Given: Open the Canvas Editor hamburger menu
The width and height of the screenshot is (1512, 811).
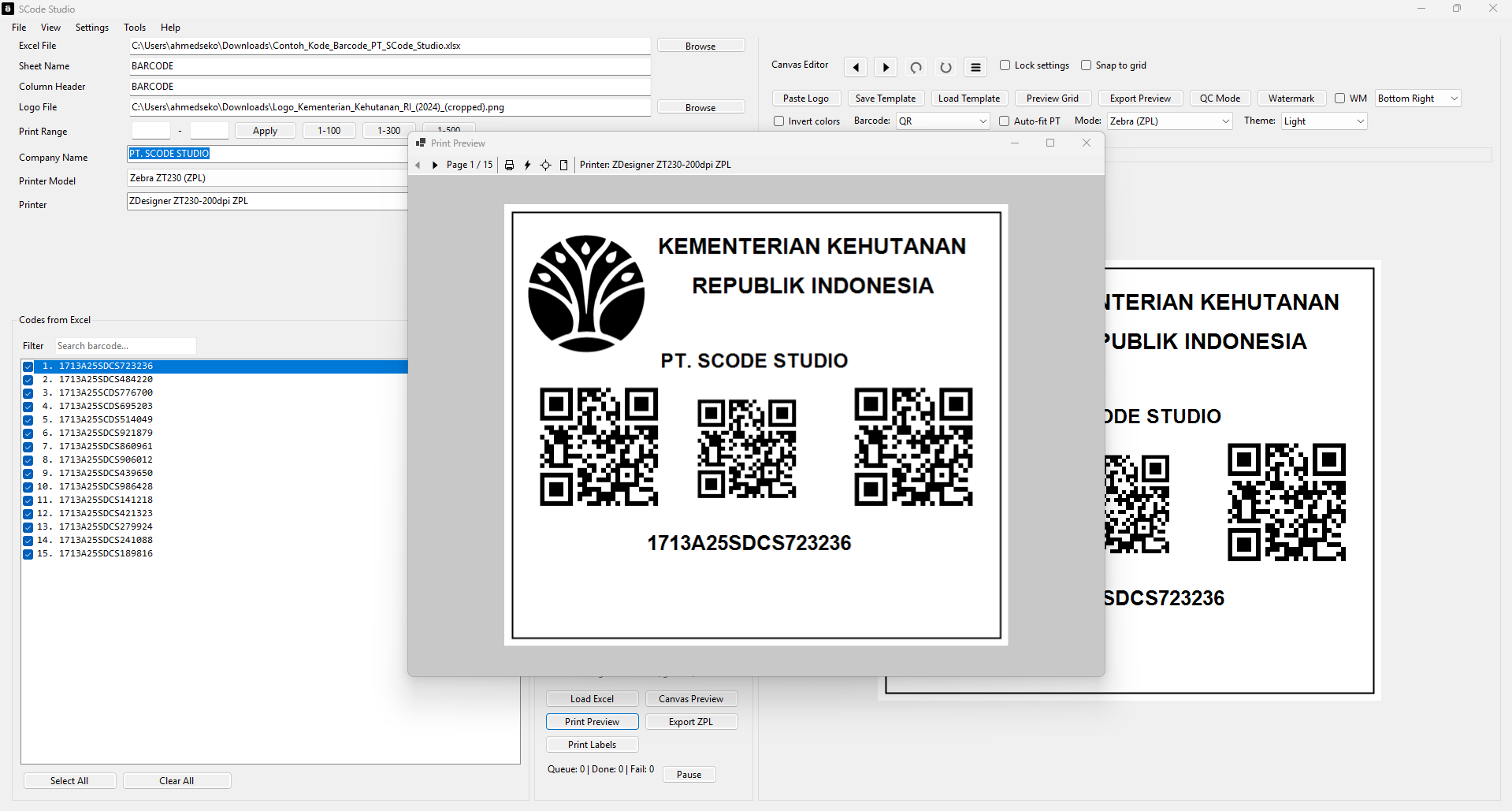Looking at the screenshot, I should coord(975,67).
